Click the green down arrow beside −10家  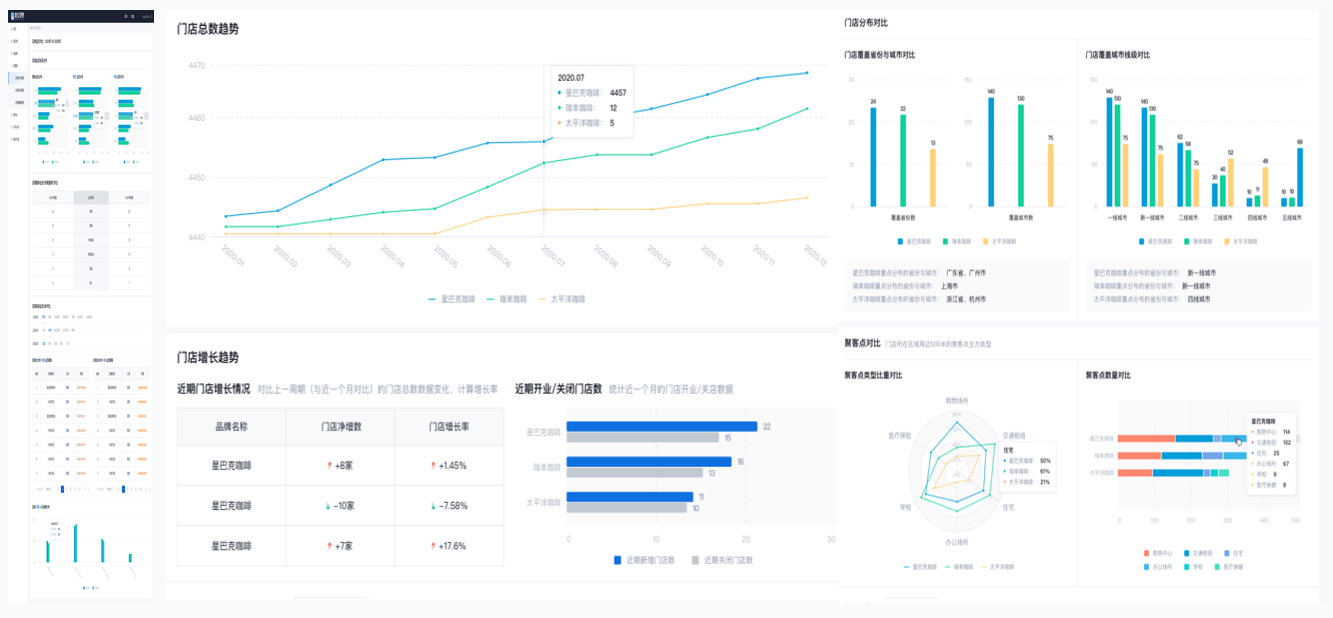tap(327, 506)
